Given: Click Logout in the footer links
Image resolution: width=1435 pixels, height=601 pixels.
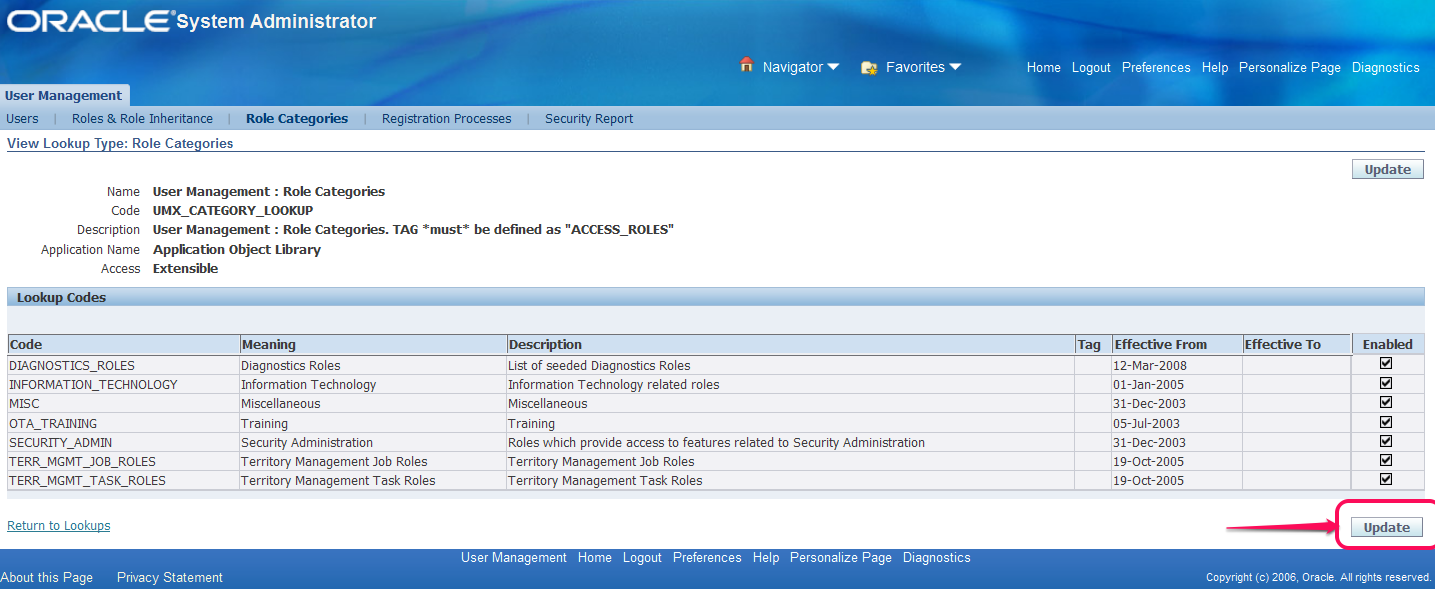Looking at the screenshot, I should point(642,558).
